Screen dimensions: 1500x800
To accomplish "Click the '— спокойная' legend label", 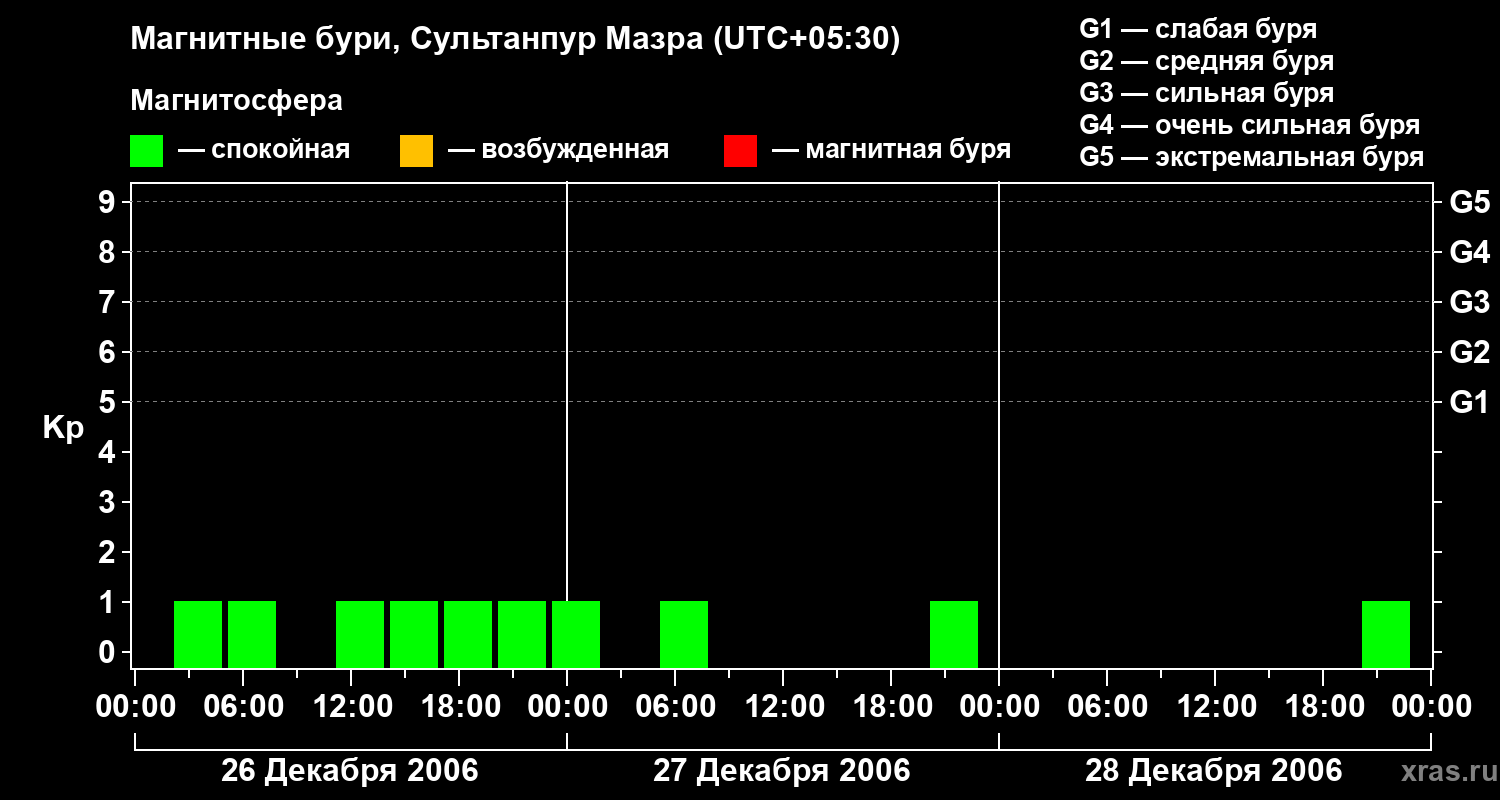I will 264,150.
